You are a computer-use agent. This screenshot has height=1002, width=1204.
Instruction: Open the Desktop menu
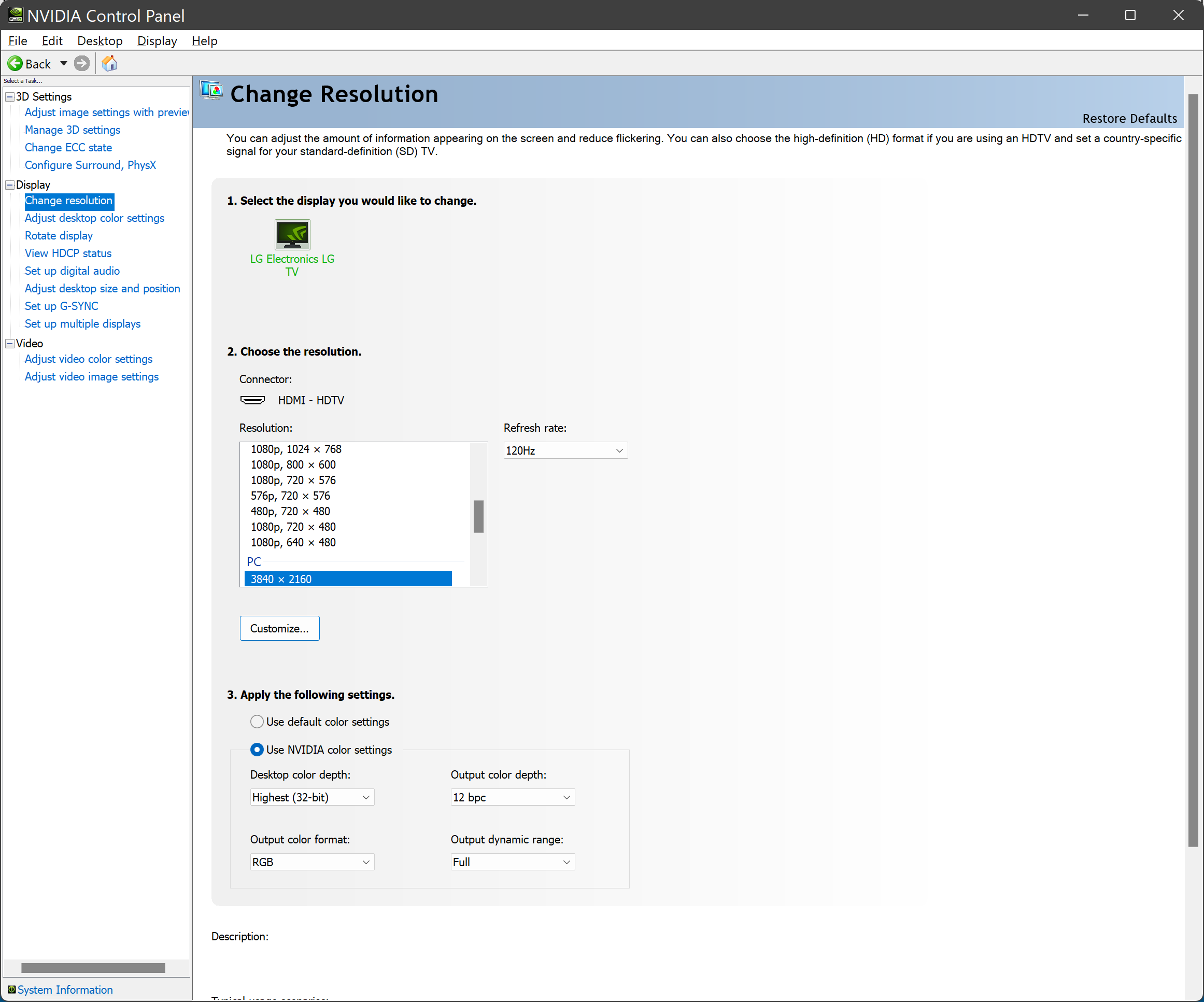(100, 41)
